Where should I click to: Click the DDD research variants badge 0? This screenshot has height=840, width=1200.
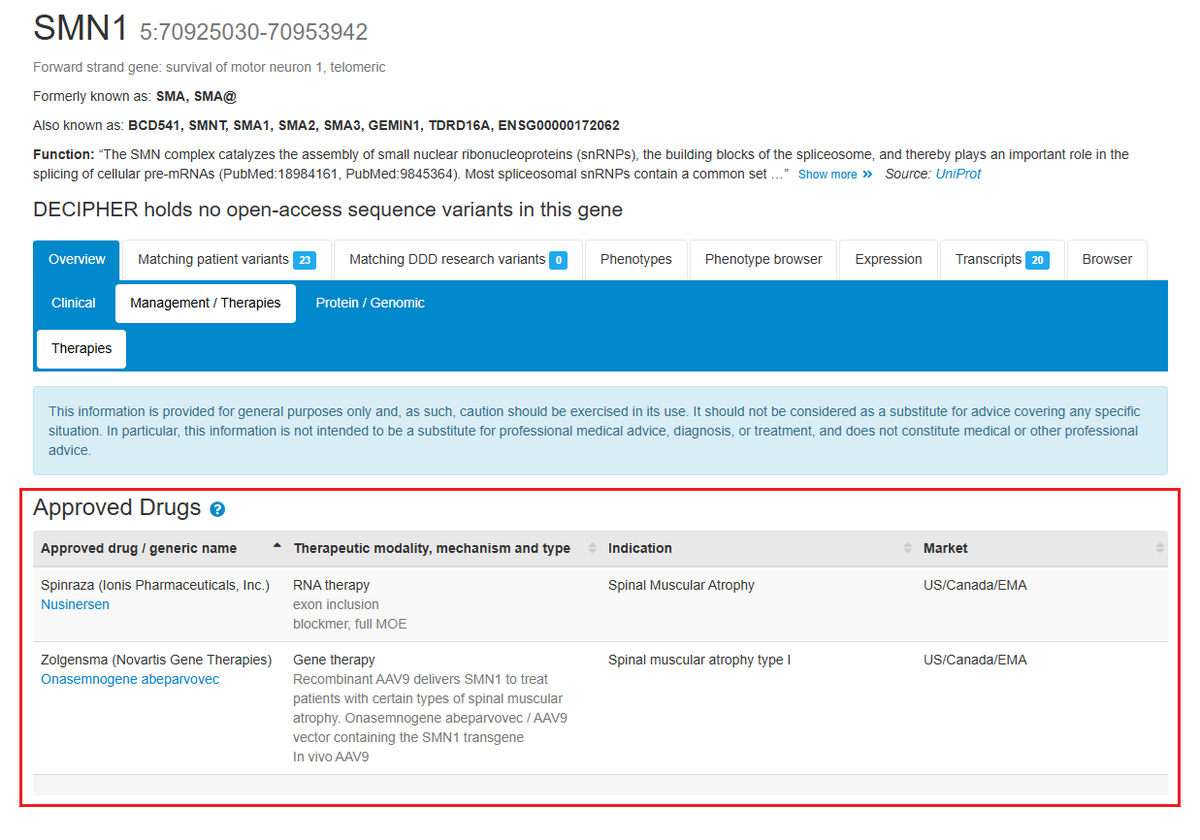[559, 261]
